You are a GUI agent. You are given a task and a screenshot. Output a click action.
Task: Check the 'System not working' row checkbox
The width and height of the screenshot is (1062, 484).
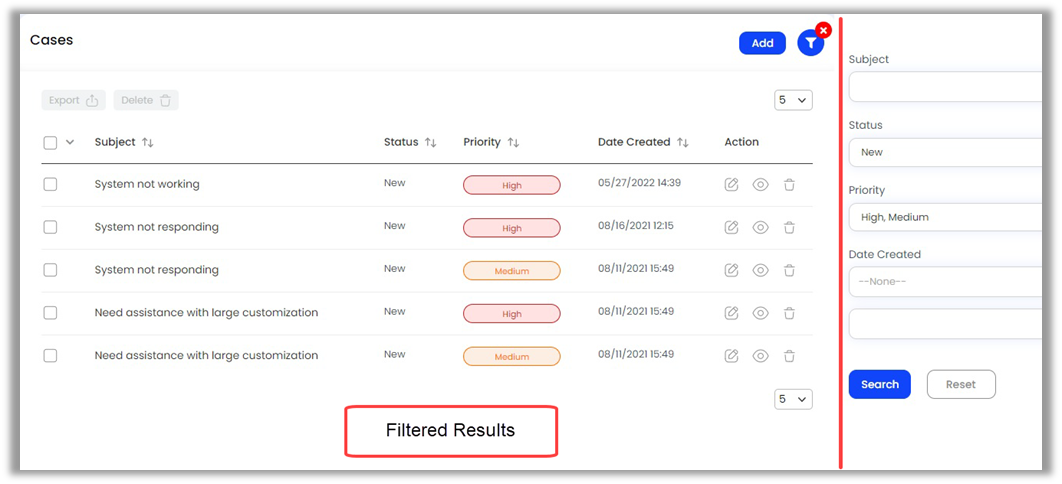pyautogui.click(x=51, y=184)
